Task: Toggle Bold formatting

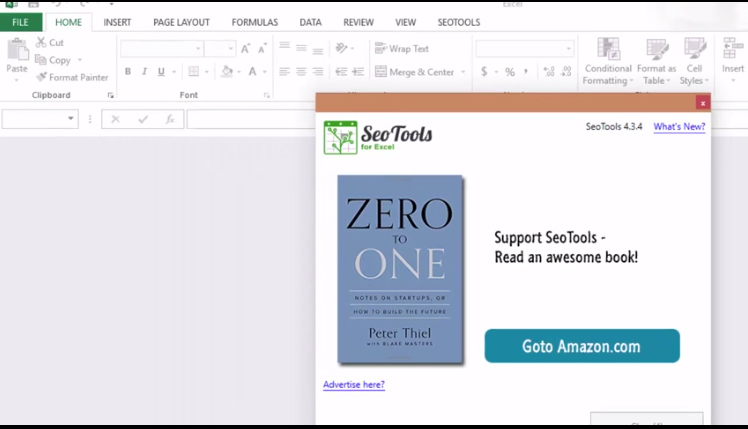Action: [x=128, y=72]
